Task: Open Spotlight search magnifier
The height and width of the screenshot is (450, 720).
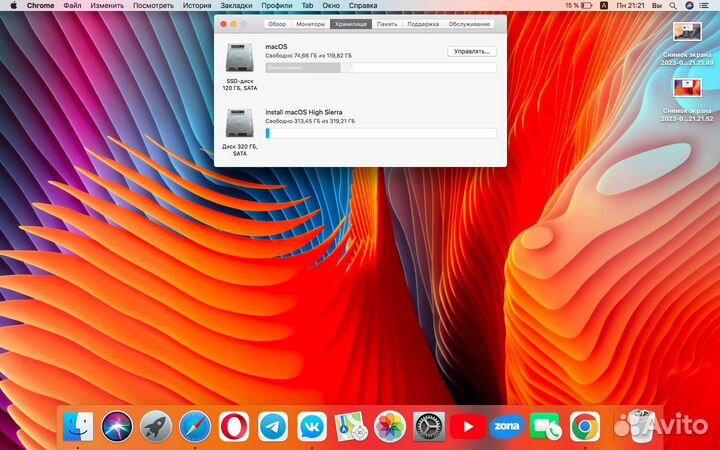Action: tap(673, 6)
